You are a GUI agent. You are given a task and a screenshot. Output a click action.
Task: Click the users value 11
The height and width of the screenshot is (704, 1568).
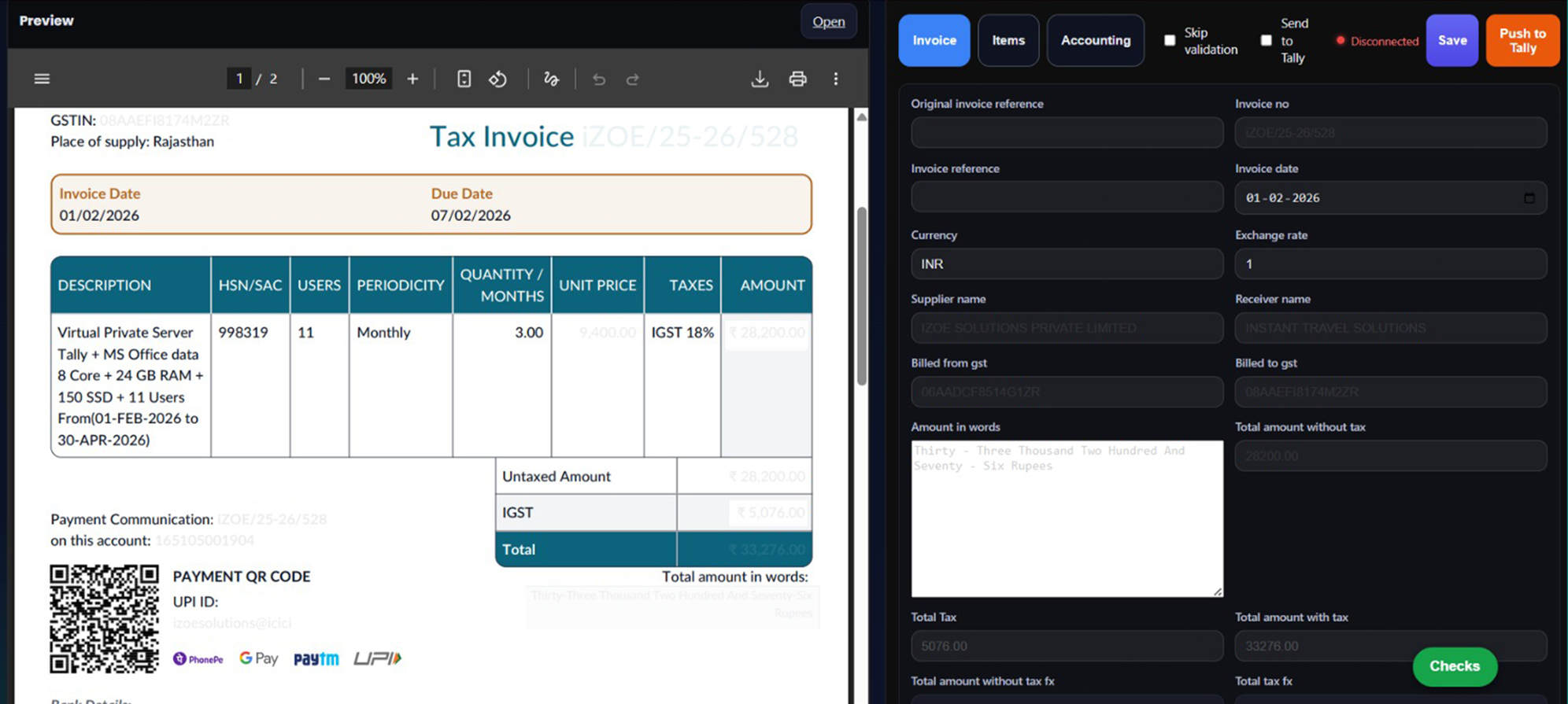(305, 333)
